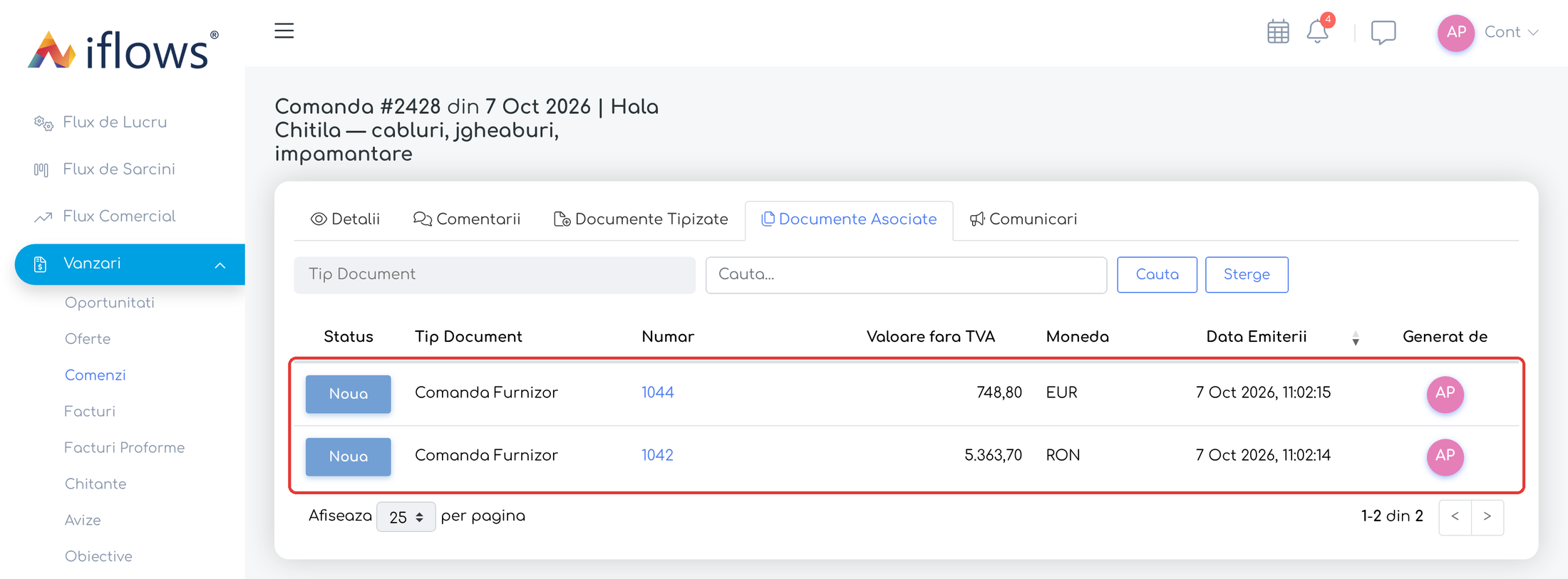Screen dimensions: 1568x579
Task: Switch to the Documente Tipizate tab
Action: coord(641,219)
